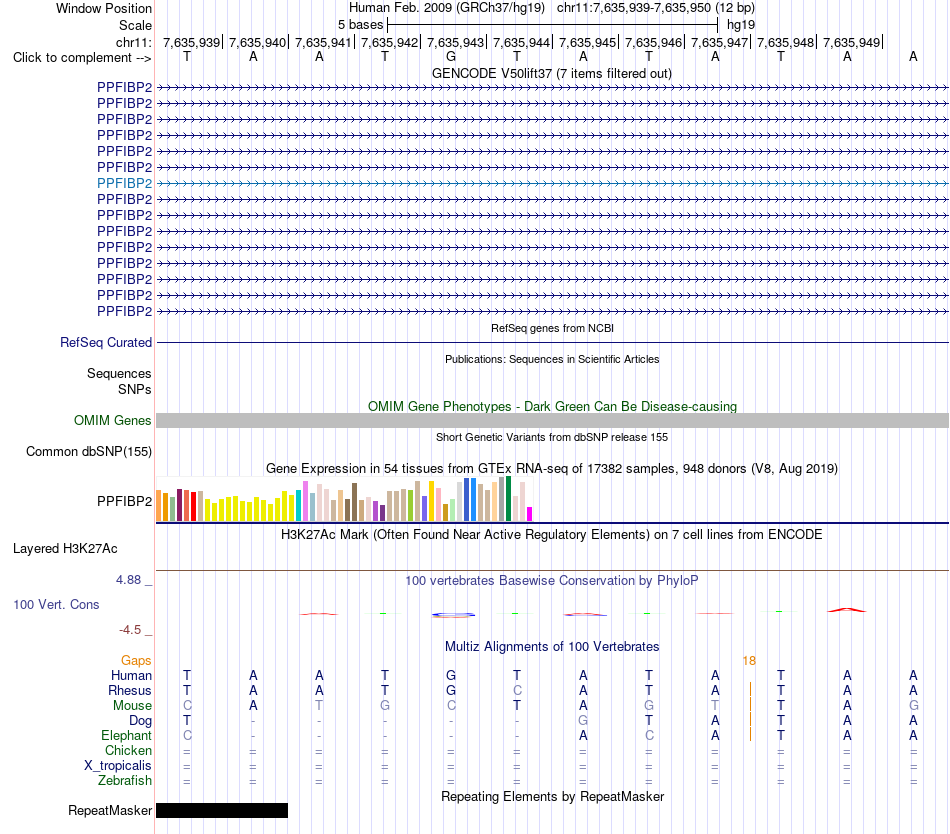The height and width of the screenshot is (834, 950).
Task: Click the magenta bar in GTEx chart
Action: tap(530, 514)
